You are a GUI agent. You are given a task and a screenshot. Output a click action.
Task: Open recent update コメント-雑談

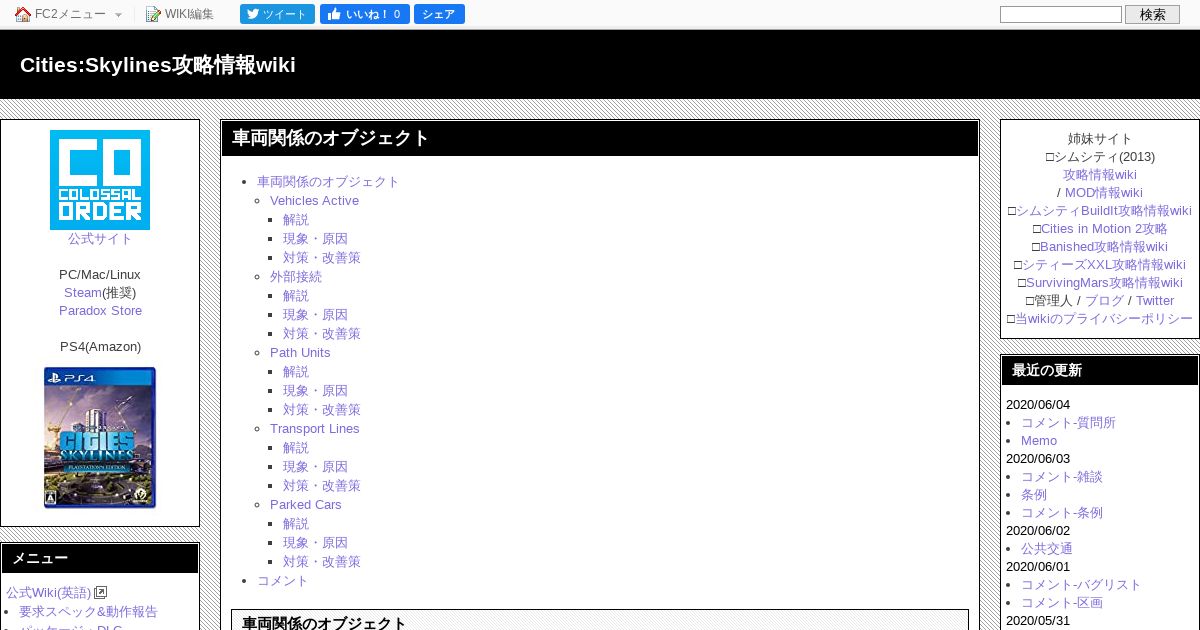pyautogui.click(x=1062, y=477)
